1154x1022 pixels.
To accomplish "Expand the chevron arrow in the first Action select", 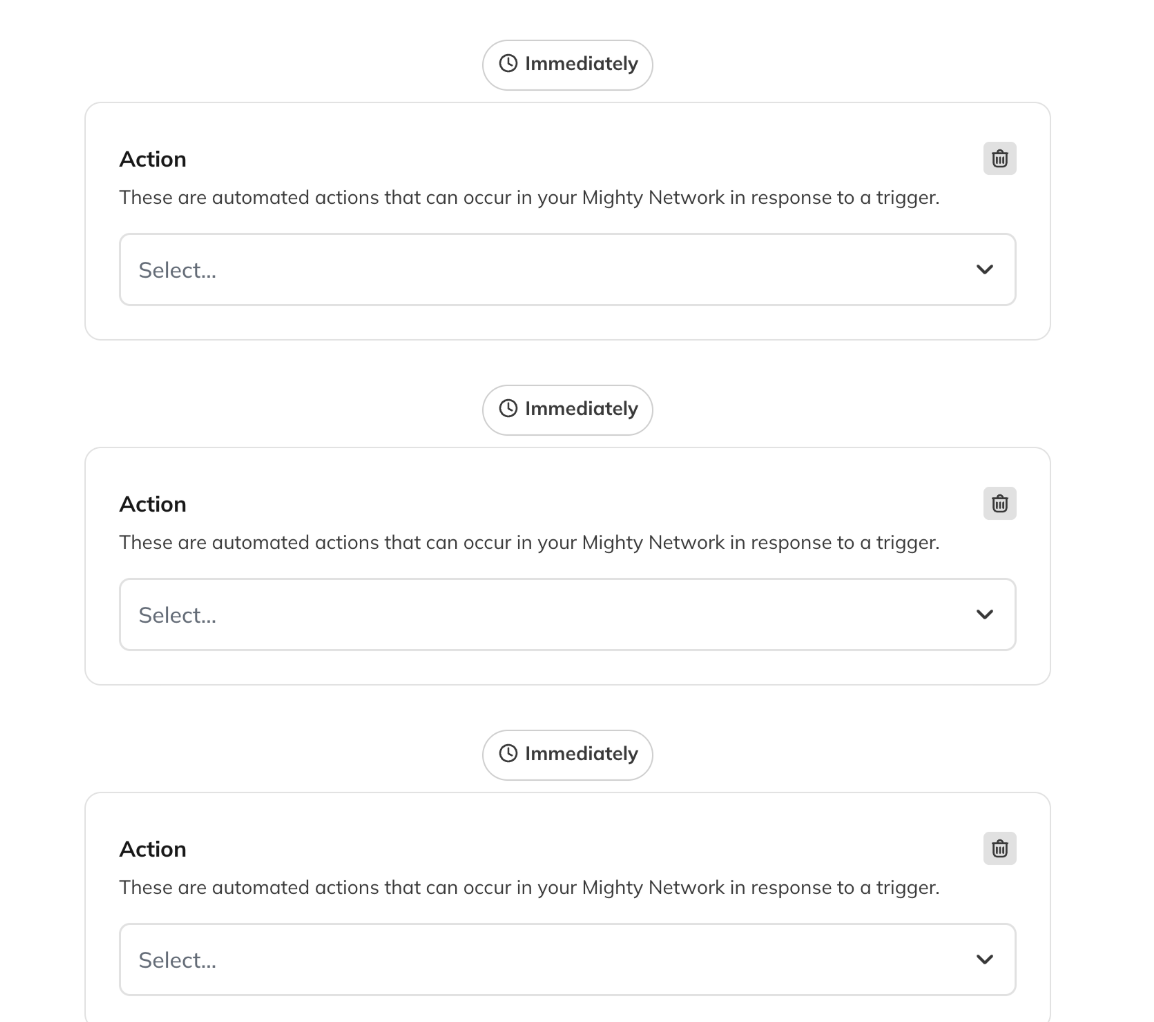I will (x=985, y=269).
